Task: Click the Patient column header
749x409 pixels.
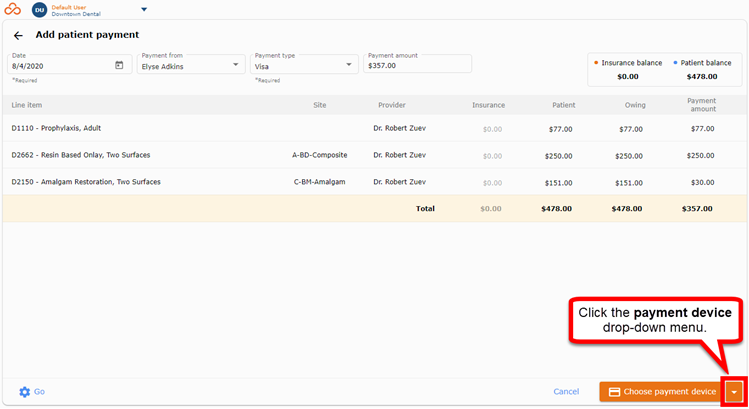Action: coord(564,105)
